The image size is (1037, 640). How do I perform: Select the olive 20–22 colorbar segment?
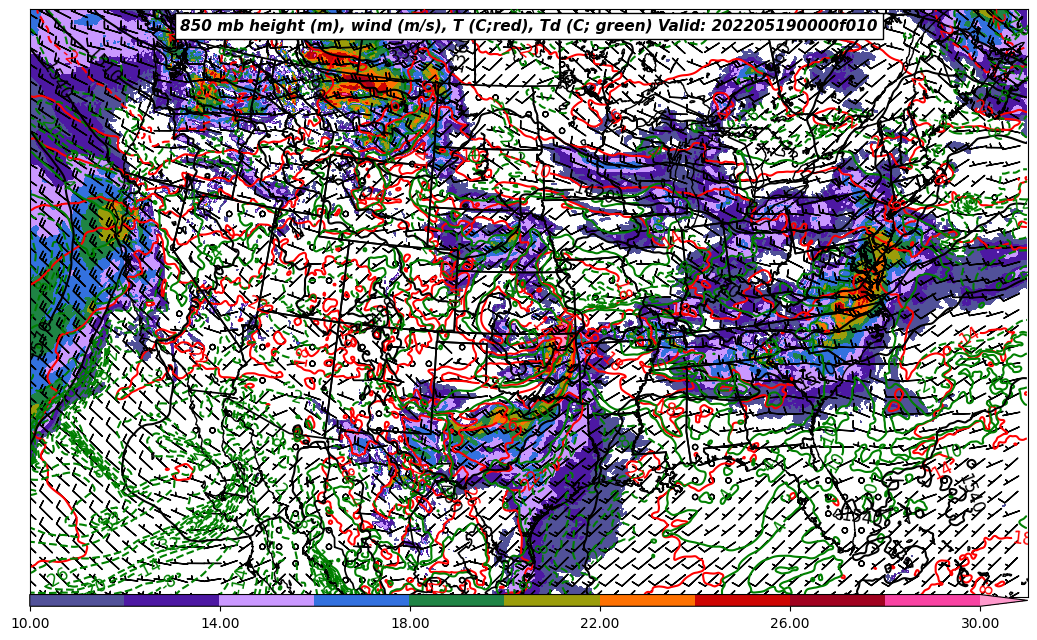[552, 600]
